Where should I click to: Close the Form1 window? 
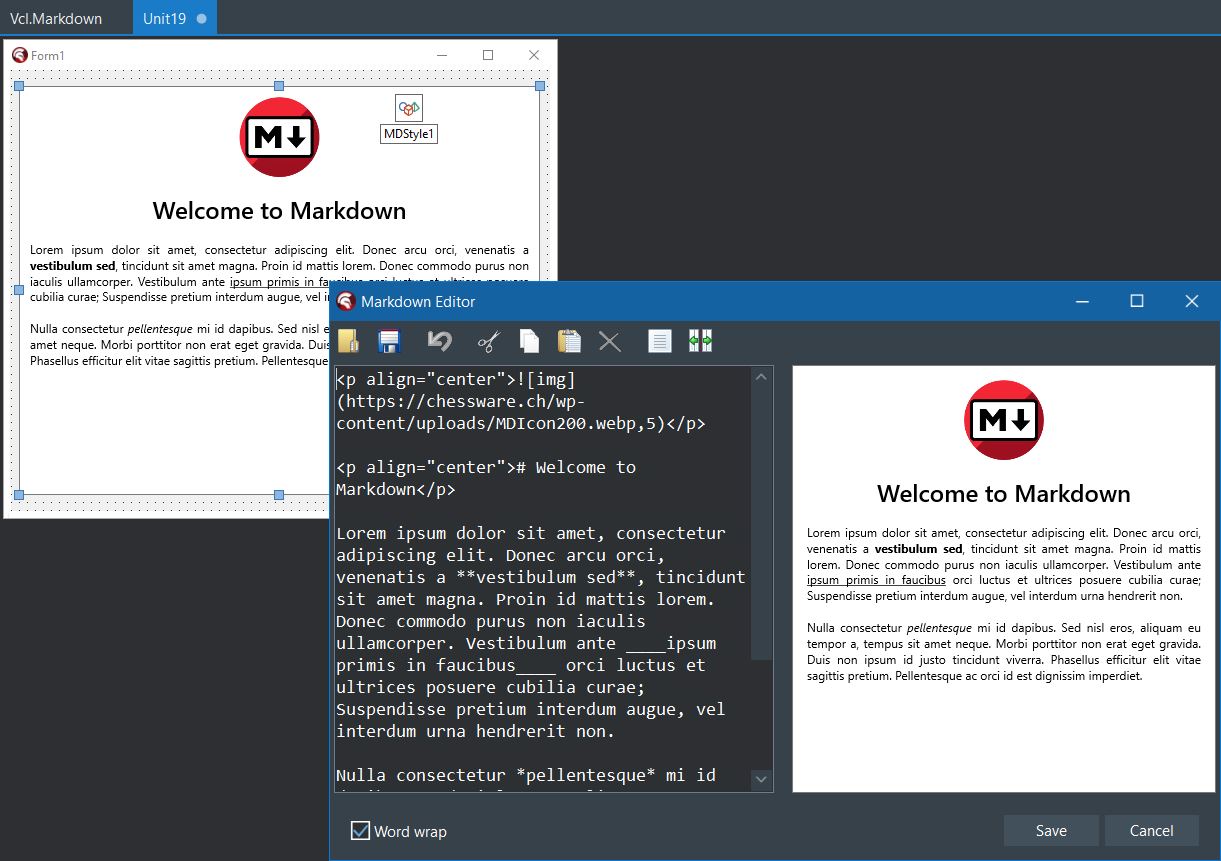(x=534, y=55)
